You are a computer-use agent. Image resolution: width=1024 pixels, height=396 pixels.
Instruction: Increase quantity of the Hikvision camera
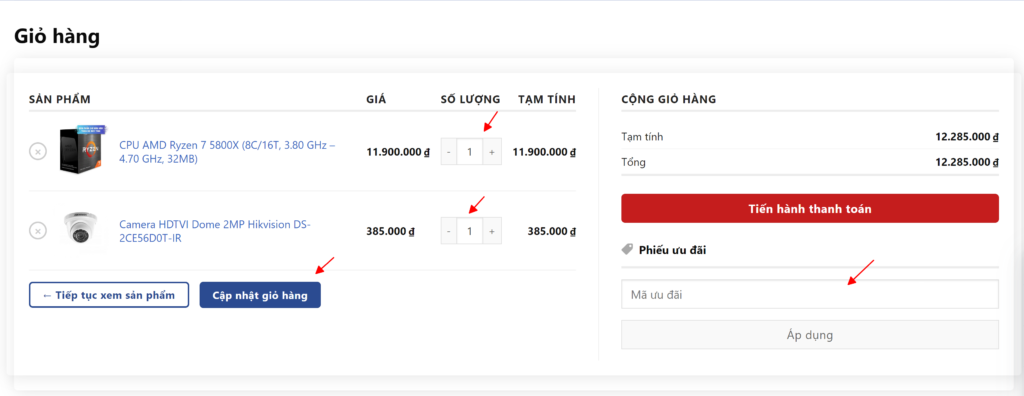492,231
